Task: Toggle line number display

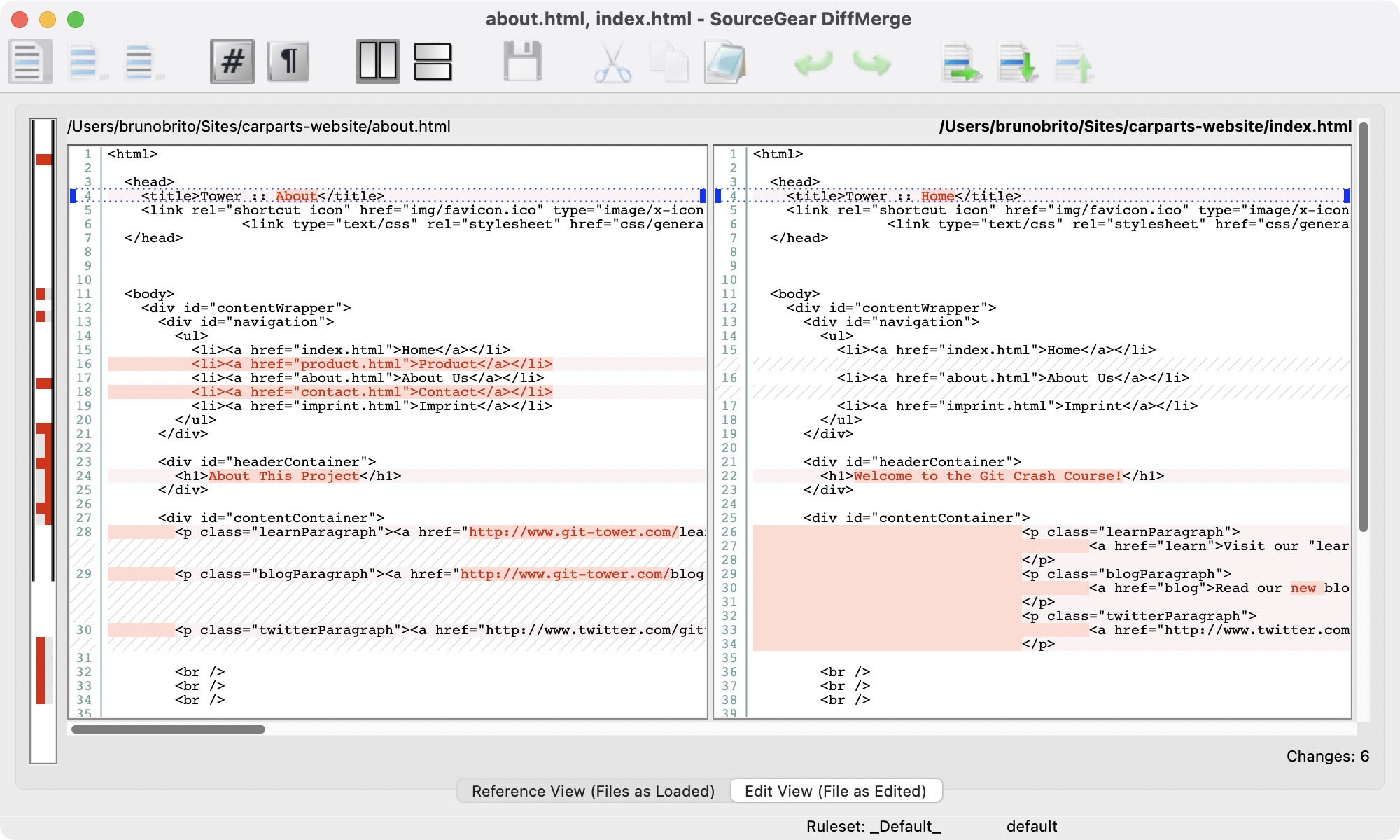Action: point(232,62)
